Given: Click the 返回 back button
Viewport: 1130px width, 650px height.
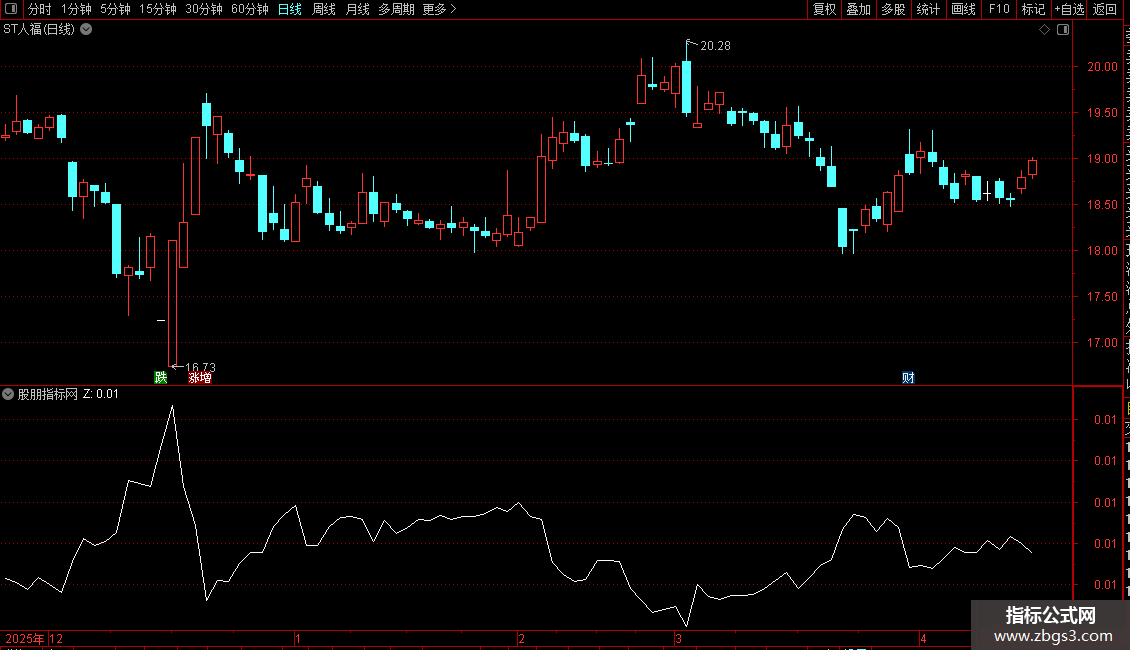Looking at the screenshot, I should (1105, 9).
